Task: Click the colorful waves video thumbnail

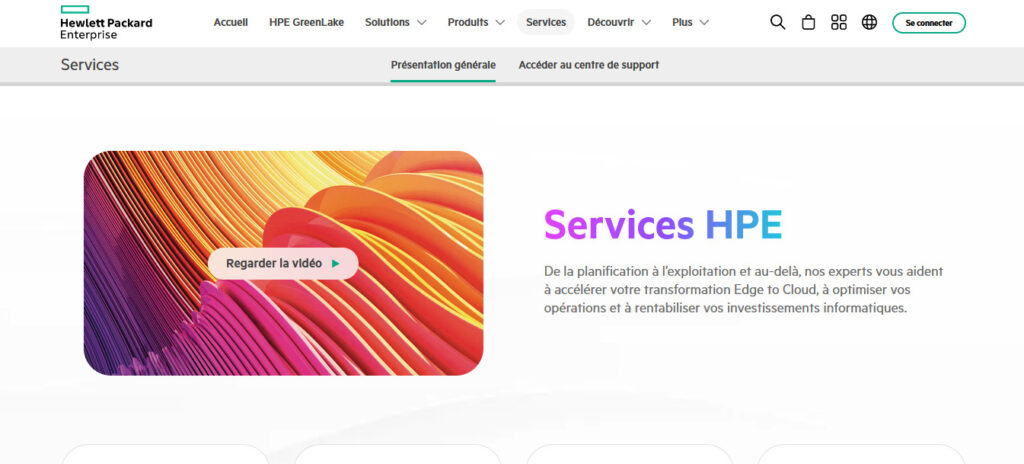Action: coord(283,263)
